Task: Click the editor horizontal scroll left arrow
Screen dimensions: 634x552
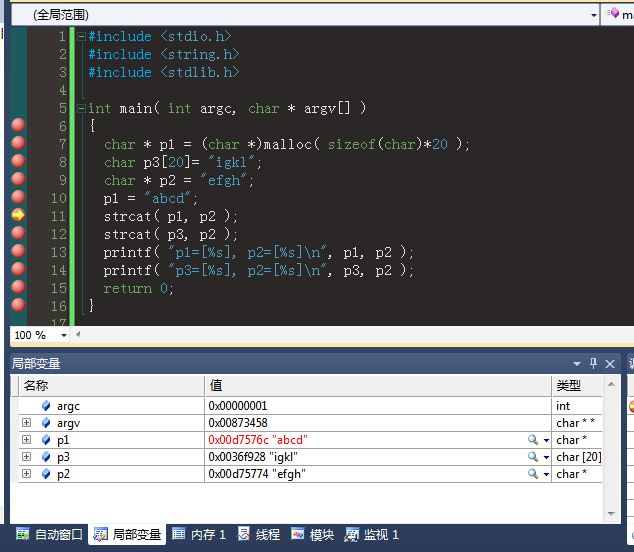Action: pyautogui.click(x=78, y=334)
